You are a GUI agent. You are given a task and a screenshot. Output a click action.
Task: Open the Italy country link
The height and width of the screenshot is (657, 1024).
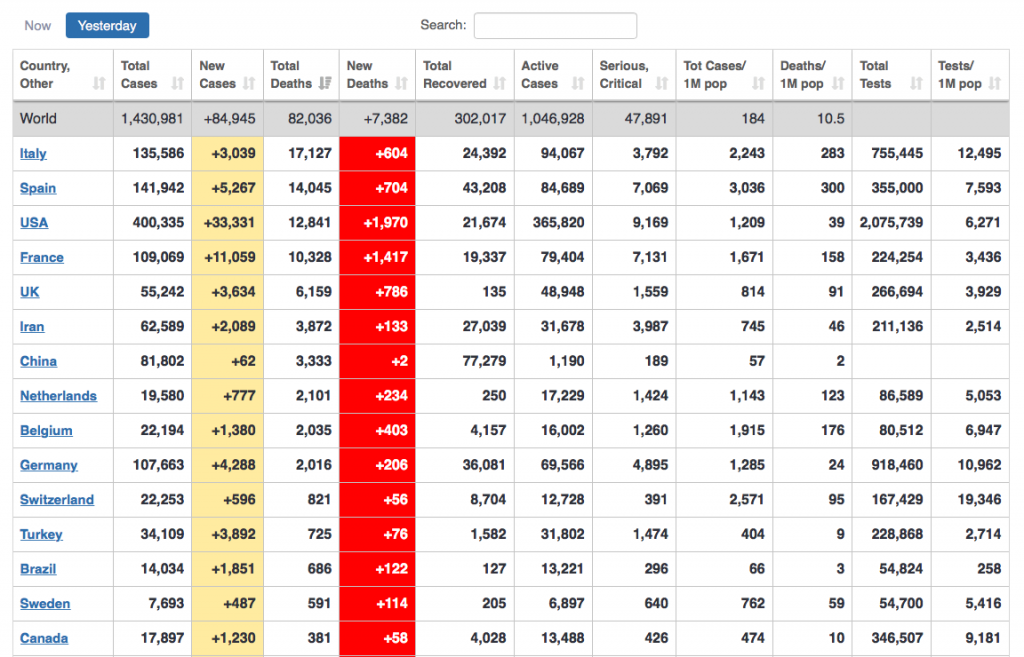[x=33, y=154]
